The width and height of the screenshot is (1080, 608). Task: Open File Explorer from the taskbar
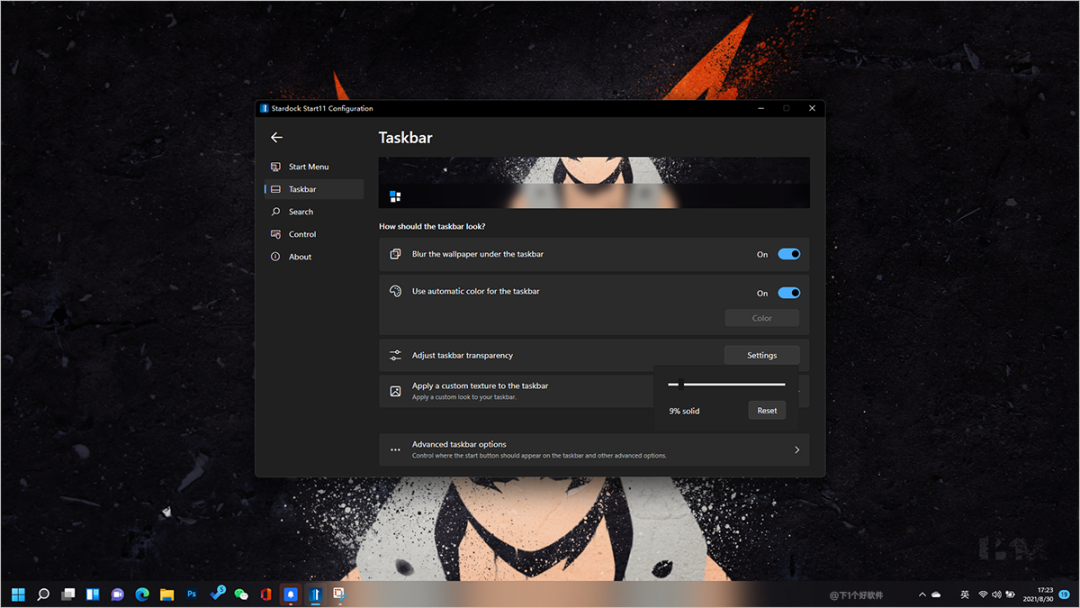167,594
